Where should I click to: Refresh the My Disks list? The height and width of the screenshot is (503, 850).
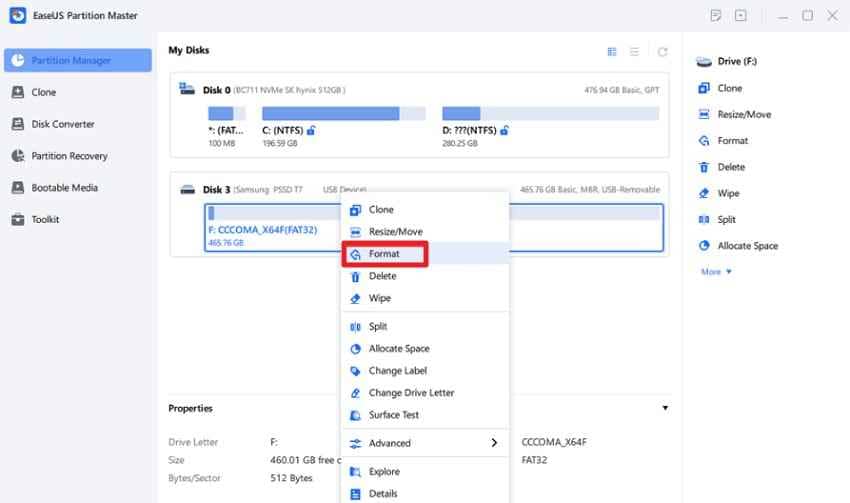tap(662, 52)
